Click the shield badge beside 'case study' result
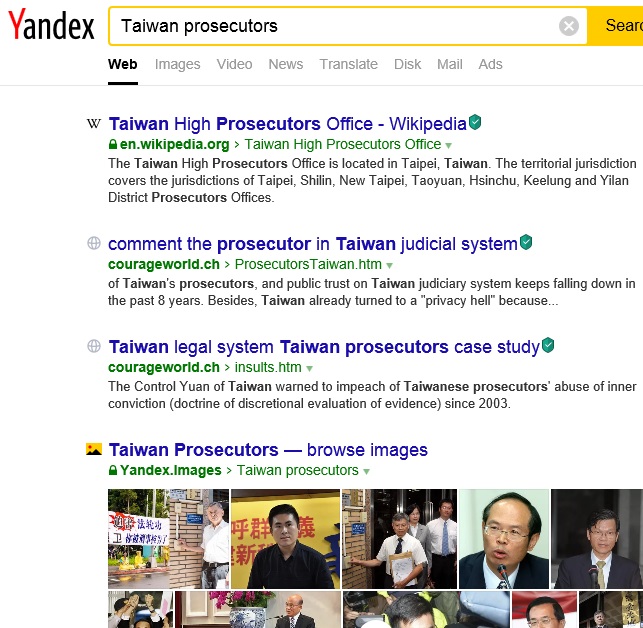 point(548,345)
